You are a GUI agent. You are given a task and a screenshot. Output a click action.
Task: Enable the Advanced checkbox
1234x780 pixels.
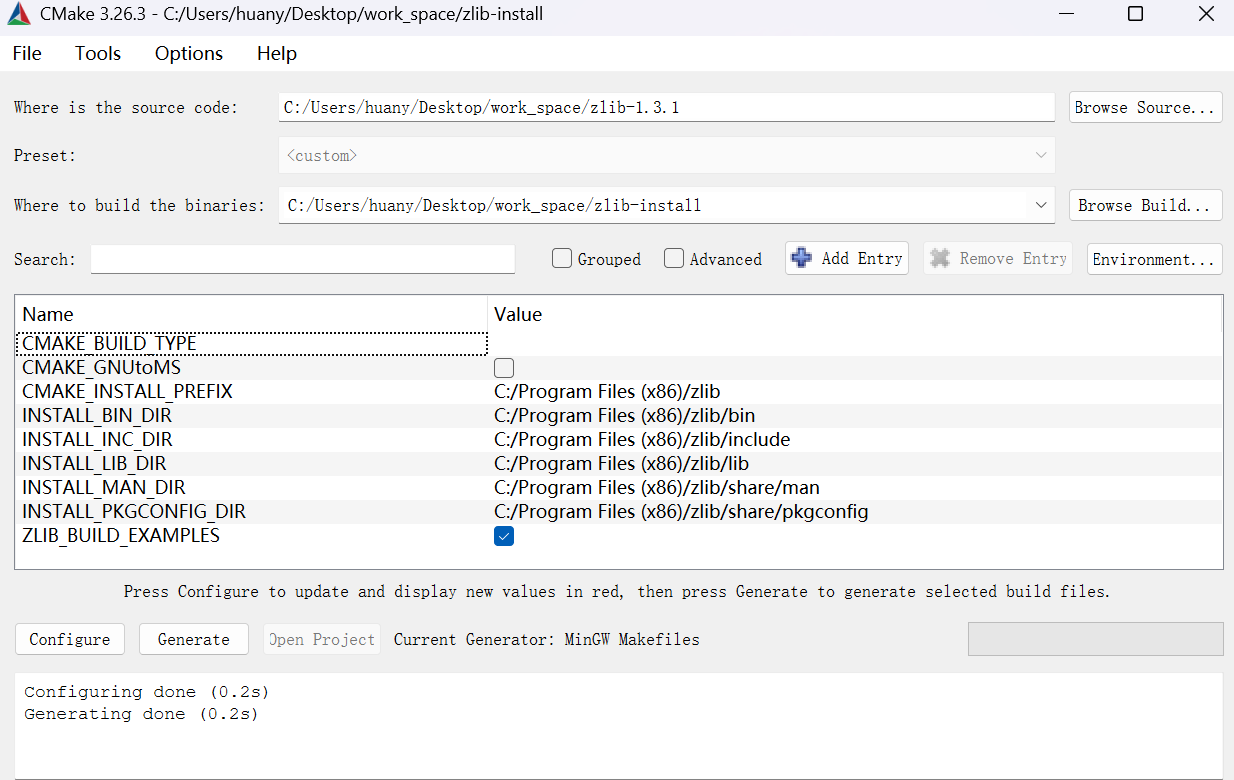(x=674, y=259)
